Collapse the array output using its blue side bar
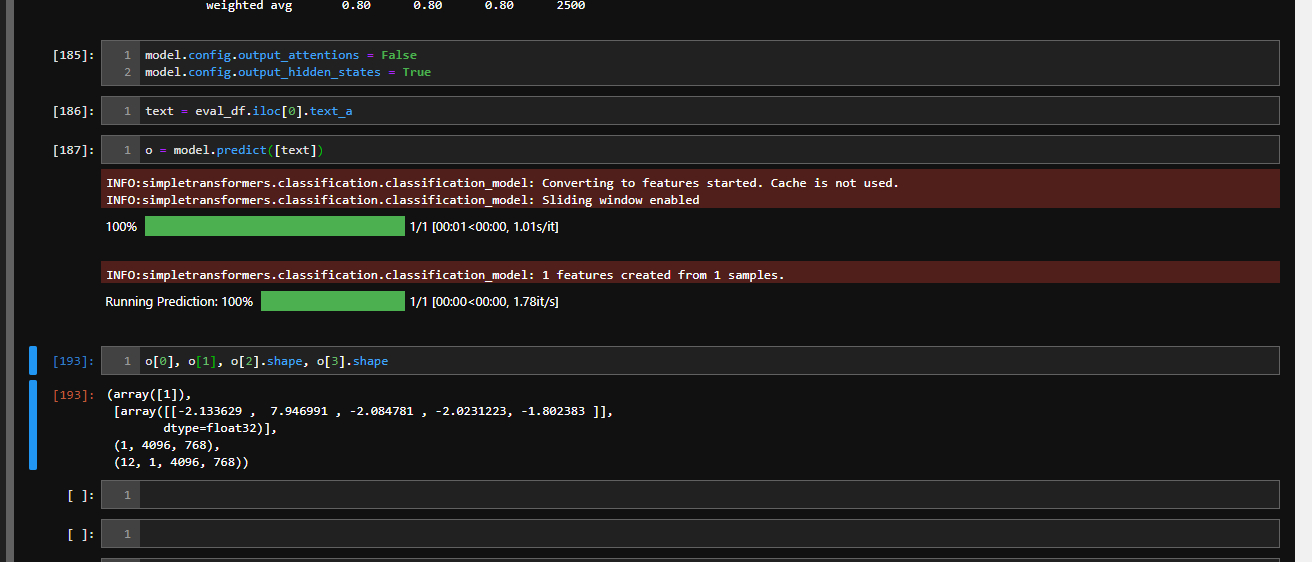 (x=33, y=425)
